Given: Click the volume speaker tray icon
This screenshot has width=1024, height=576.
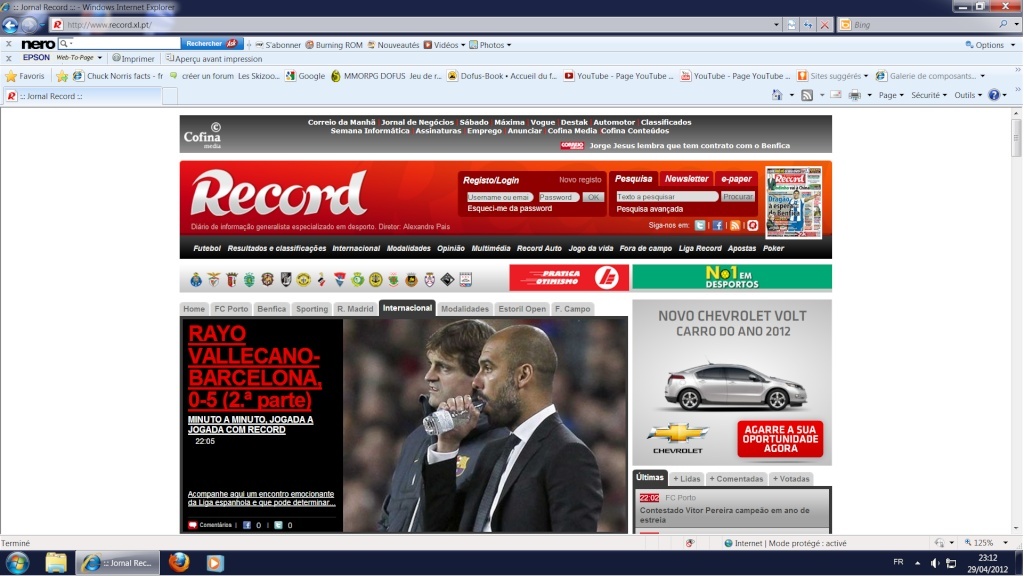Looking at the screenshot, I should coord(935,563).
